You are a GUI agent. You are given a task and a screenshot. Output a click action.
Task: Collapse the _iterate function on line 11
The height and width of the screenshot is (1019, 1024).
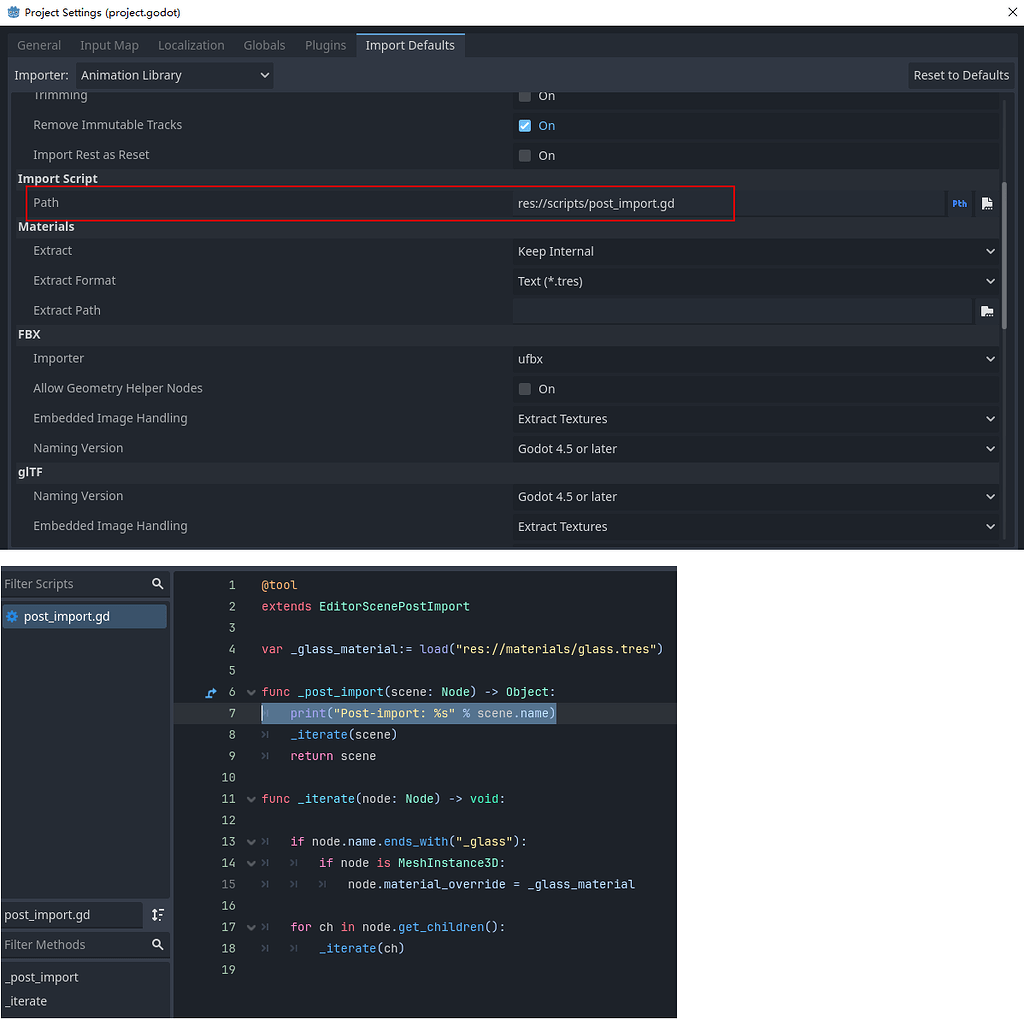(x=251, y=799)
